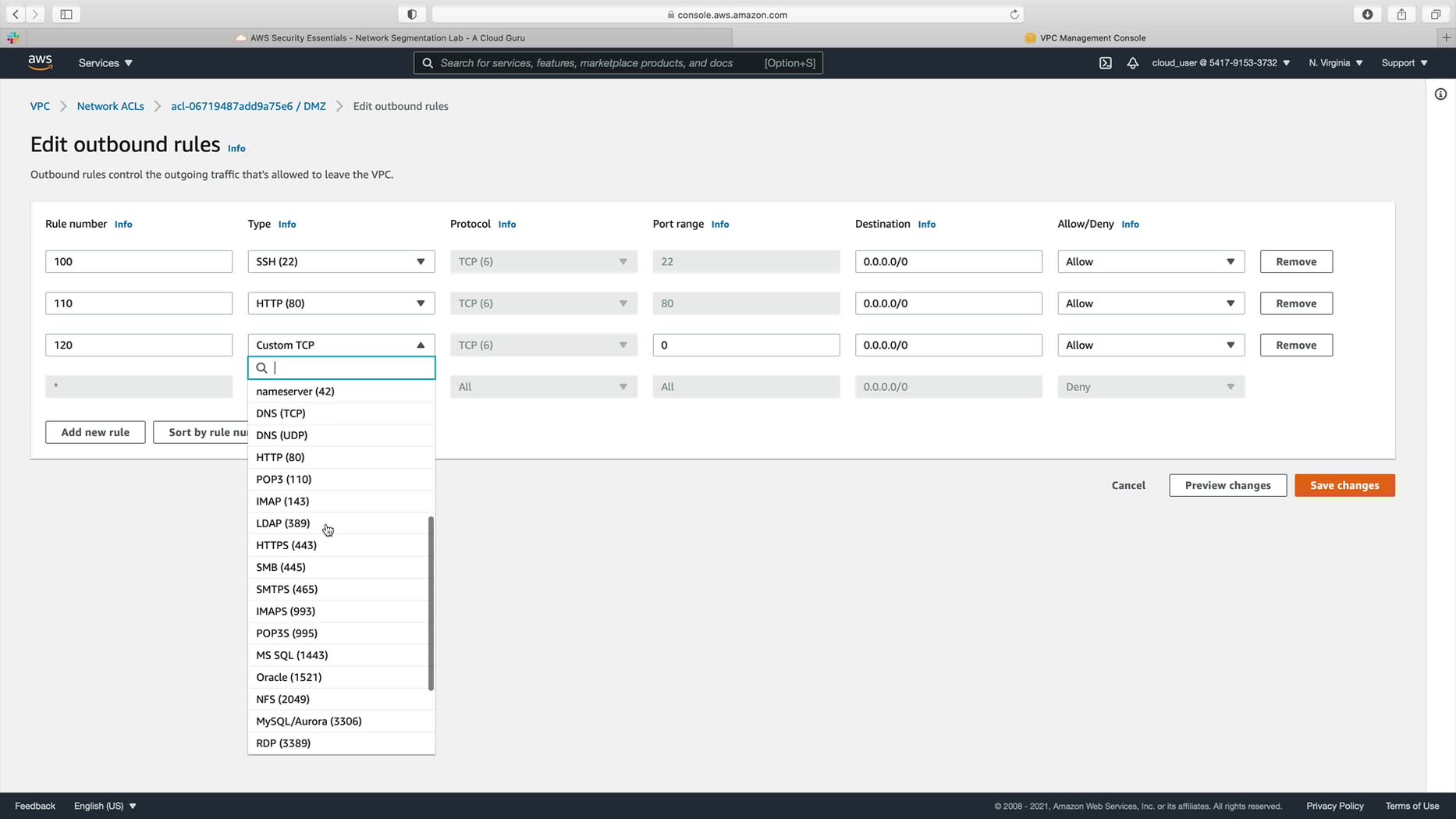Viewport: 1456px width, 819px height.
Task: Click the Preview changes button
Action: [x=1227, y=485]
